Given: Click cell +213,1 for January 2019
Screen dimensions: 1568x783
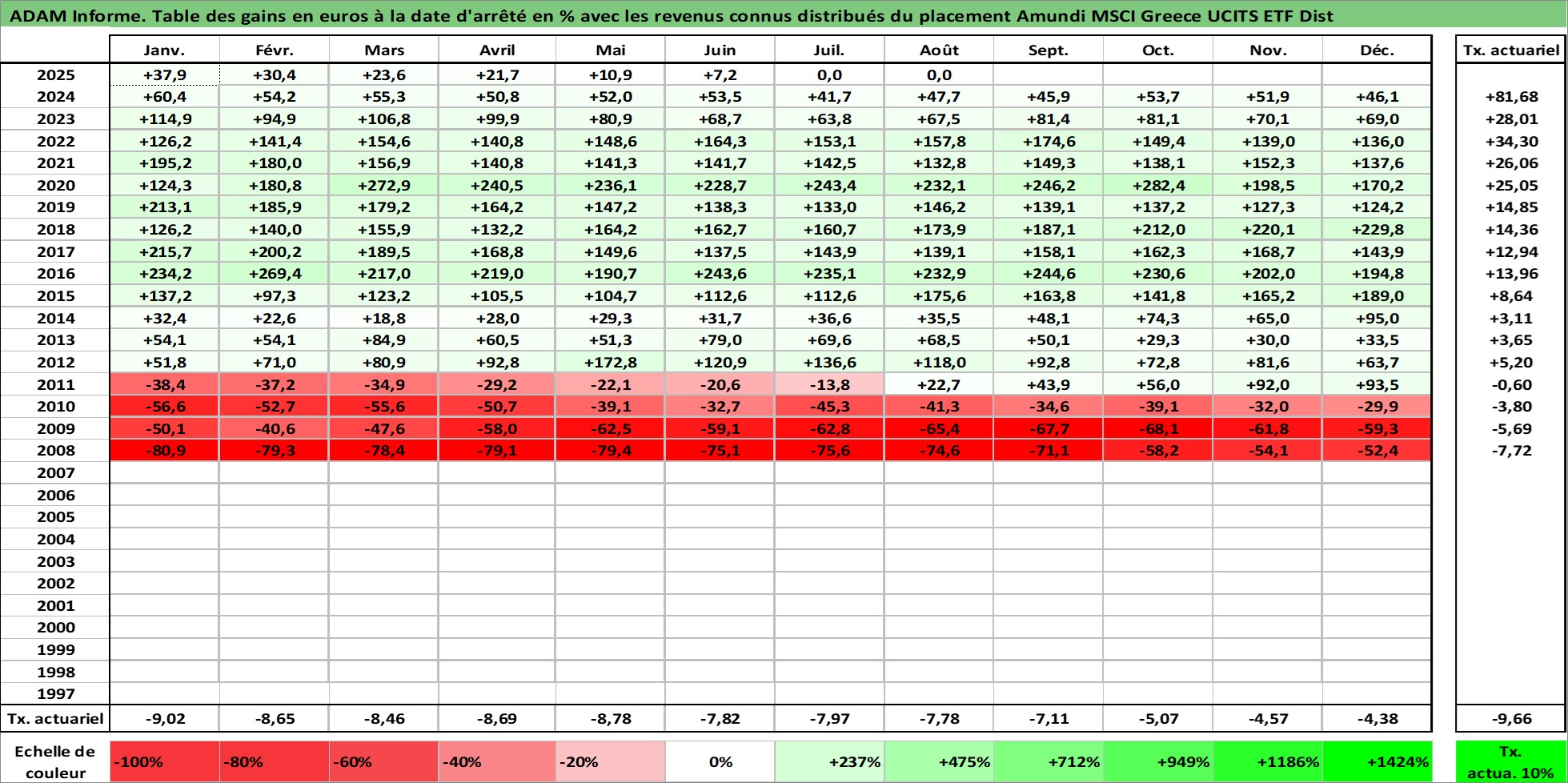Looking at the screenshot, I should pyautogui.click(x=164, y=207).
